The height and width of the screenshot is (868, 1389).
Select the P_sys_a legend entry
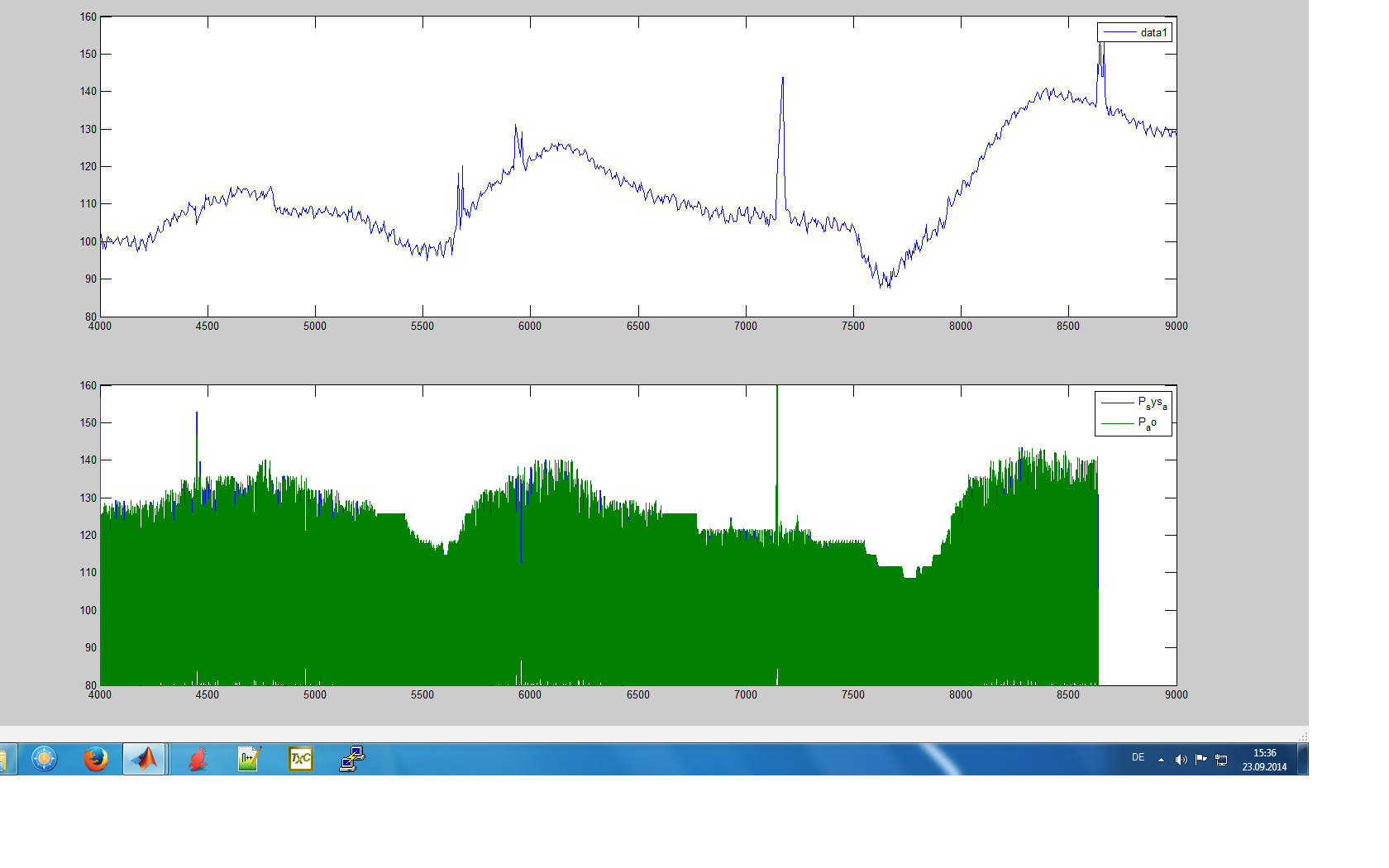[x=1152, y=403]
